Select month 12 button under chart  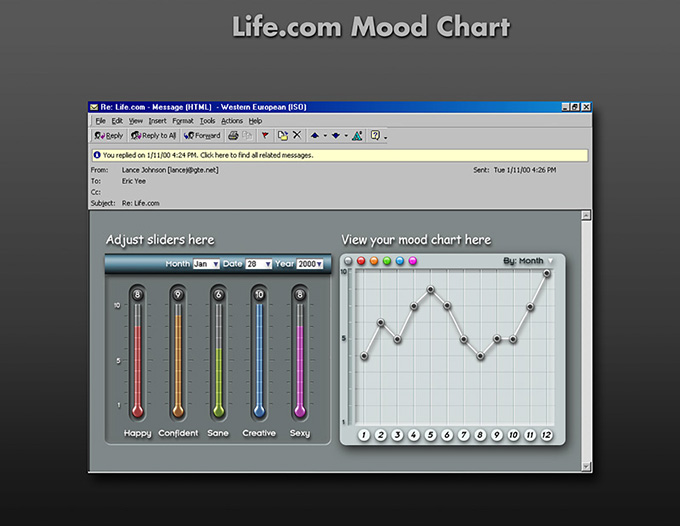point(546,435)
